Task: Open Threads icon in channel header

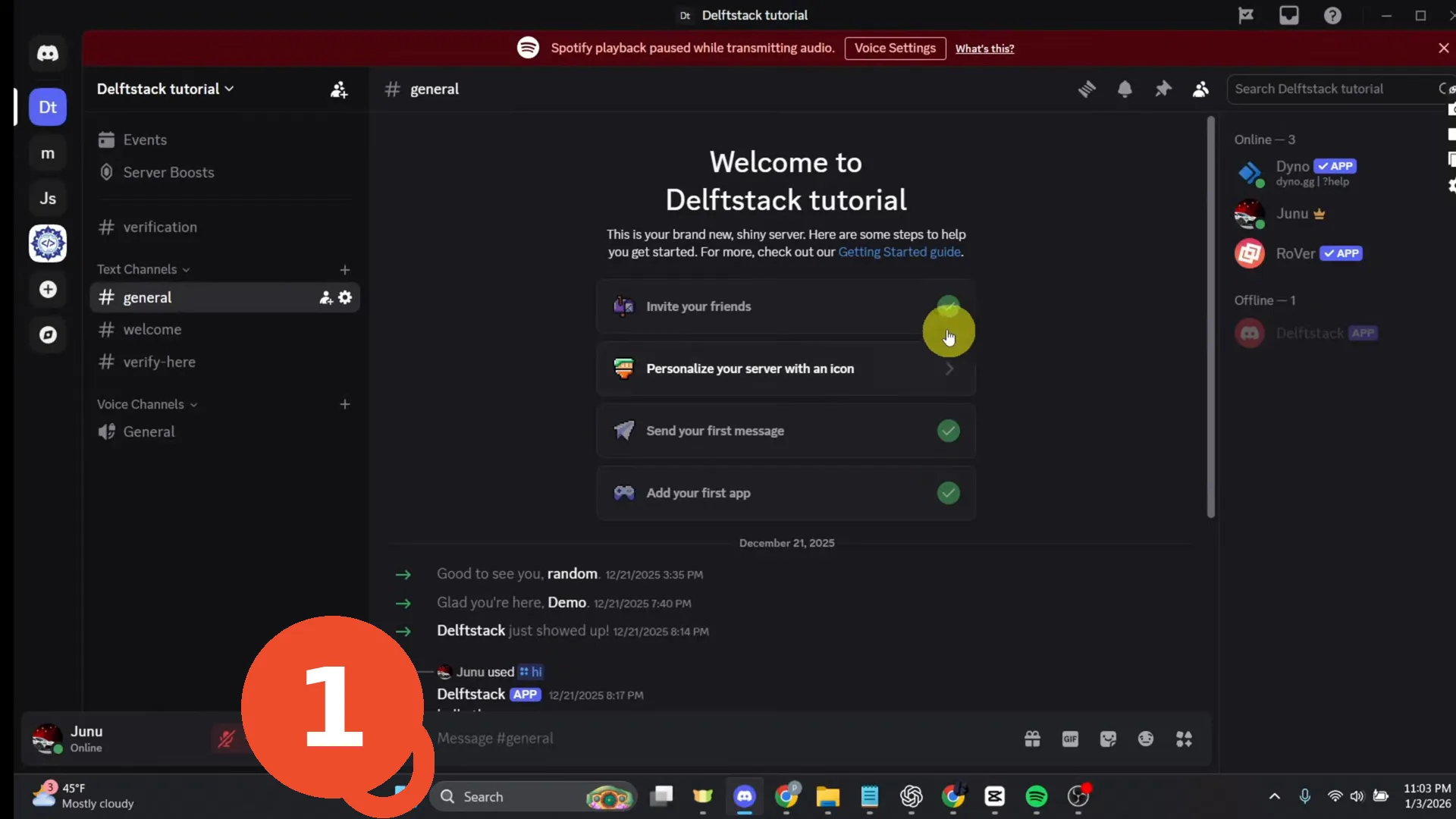Action: tap(1087, 89)
